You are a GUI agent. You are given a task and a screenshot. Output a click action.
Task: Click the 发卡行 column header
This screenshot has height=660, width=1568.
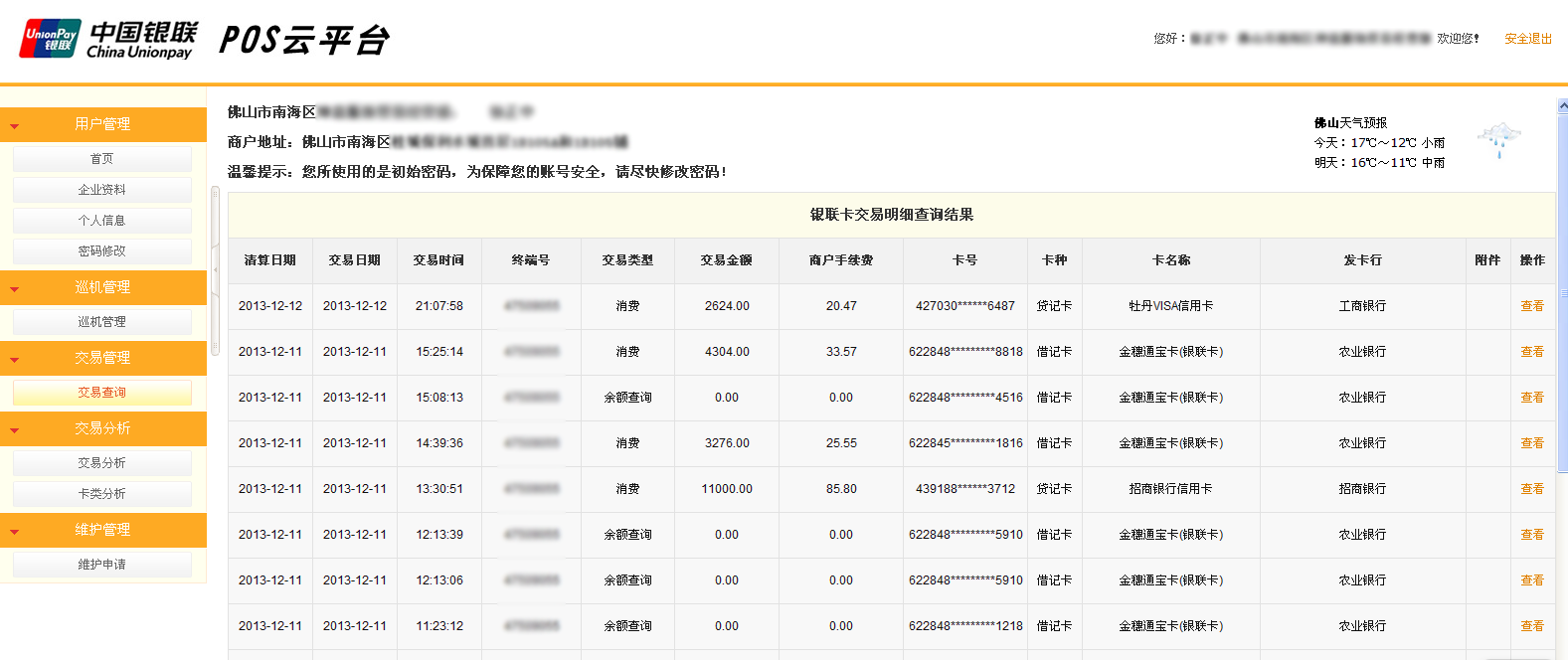pos(1363,260)
